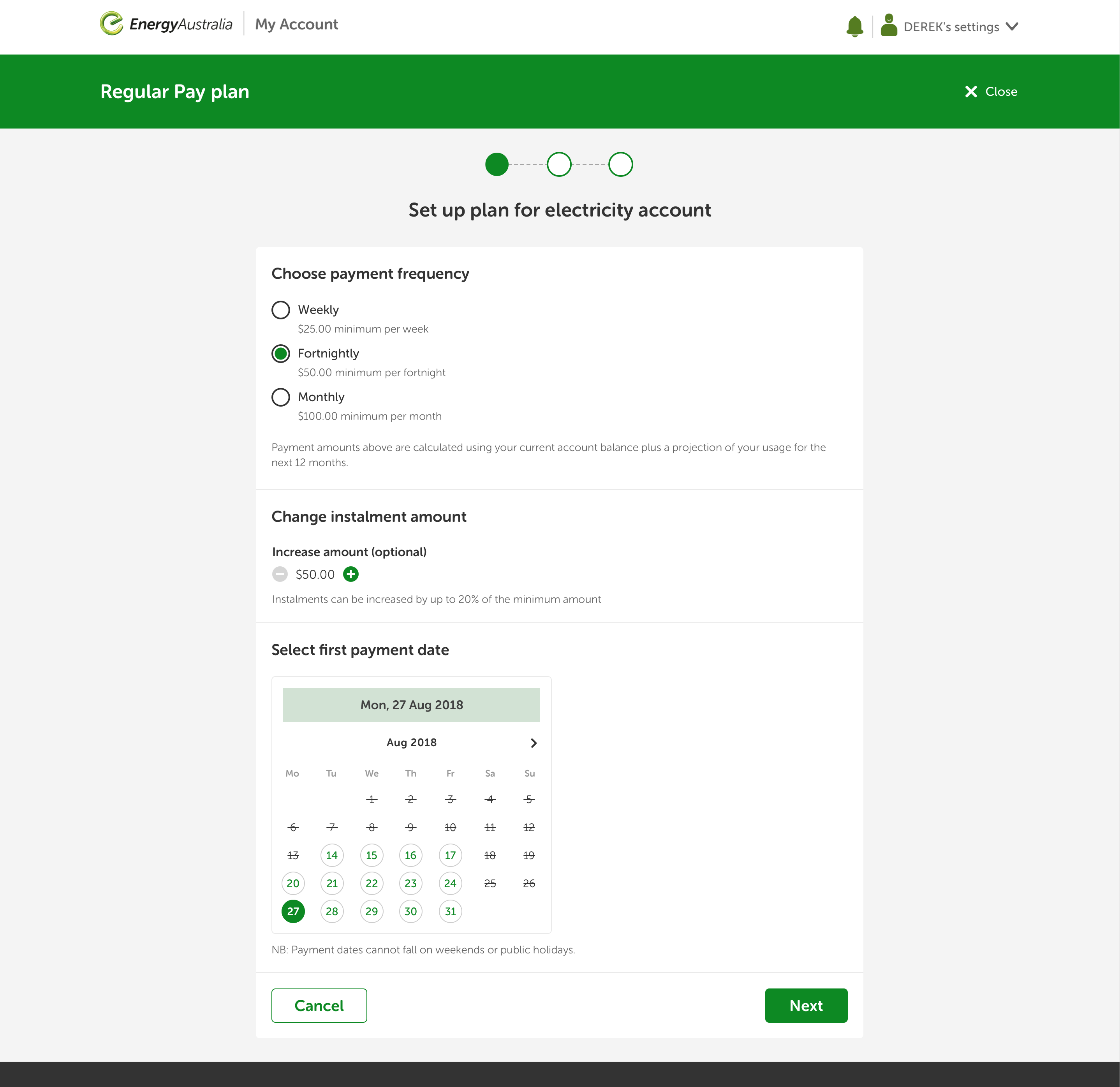Click the EnergyAustralia logo

pos(166,24)
